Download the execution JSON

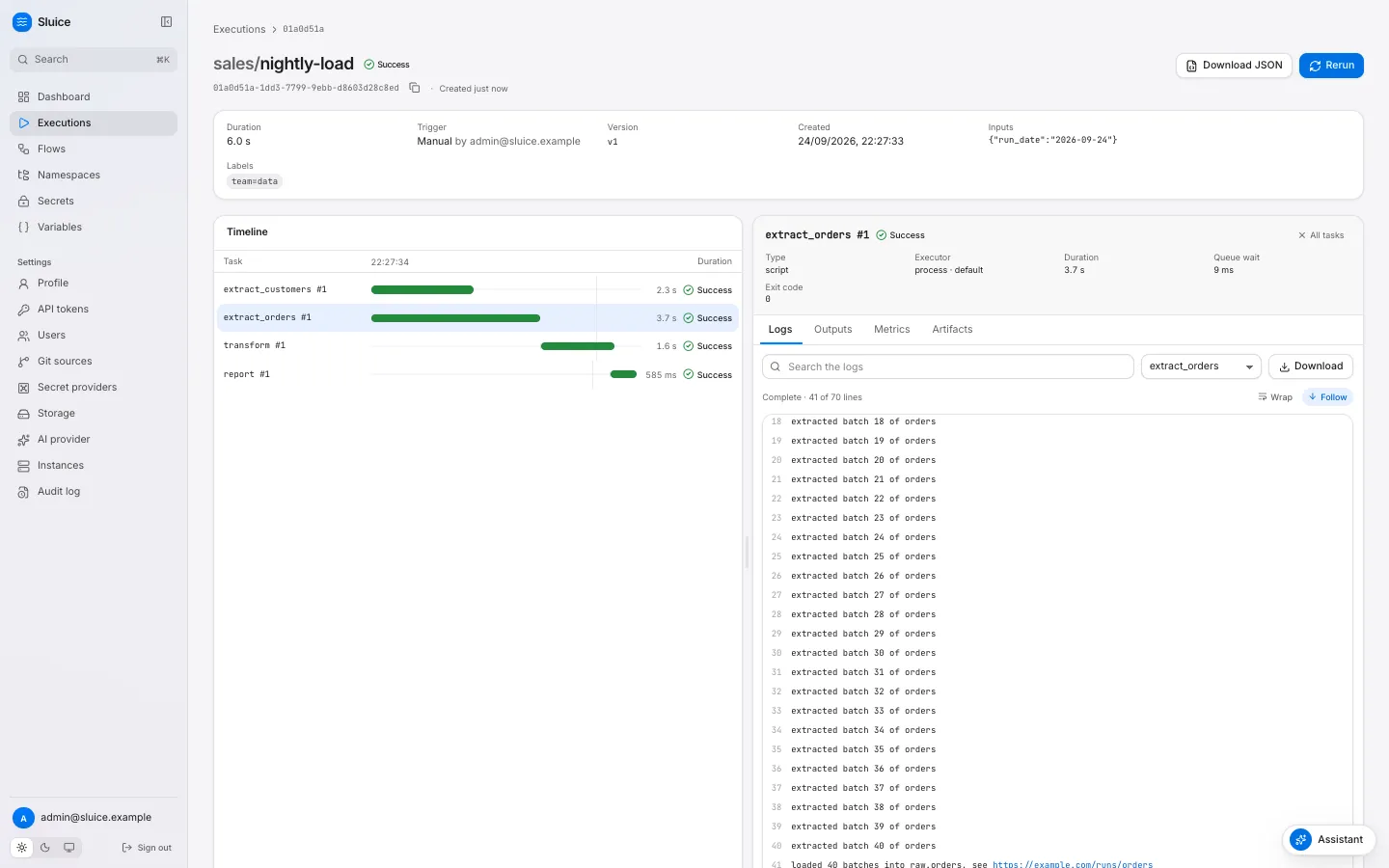pyautogui.click(x=1234, y=66)
